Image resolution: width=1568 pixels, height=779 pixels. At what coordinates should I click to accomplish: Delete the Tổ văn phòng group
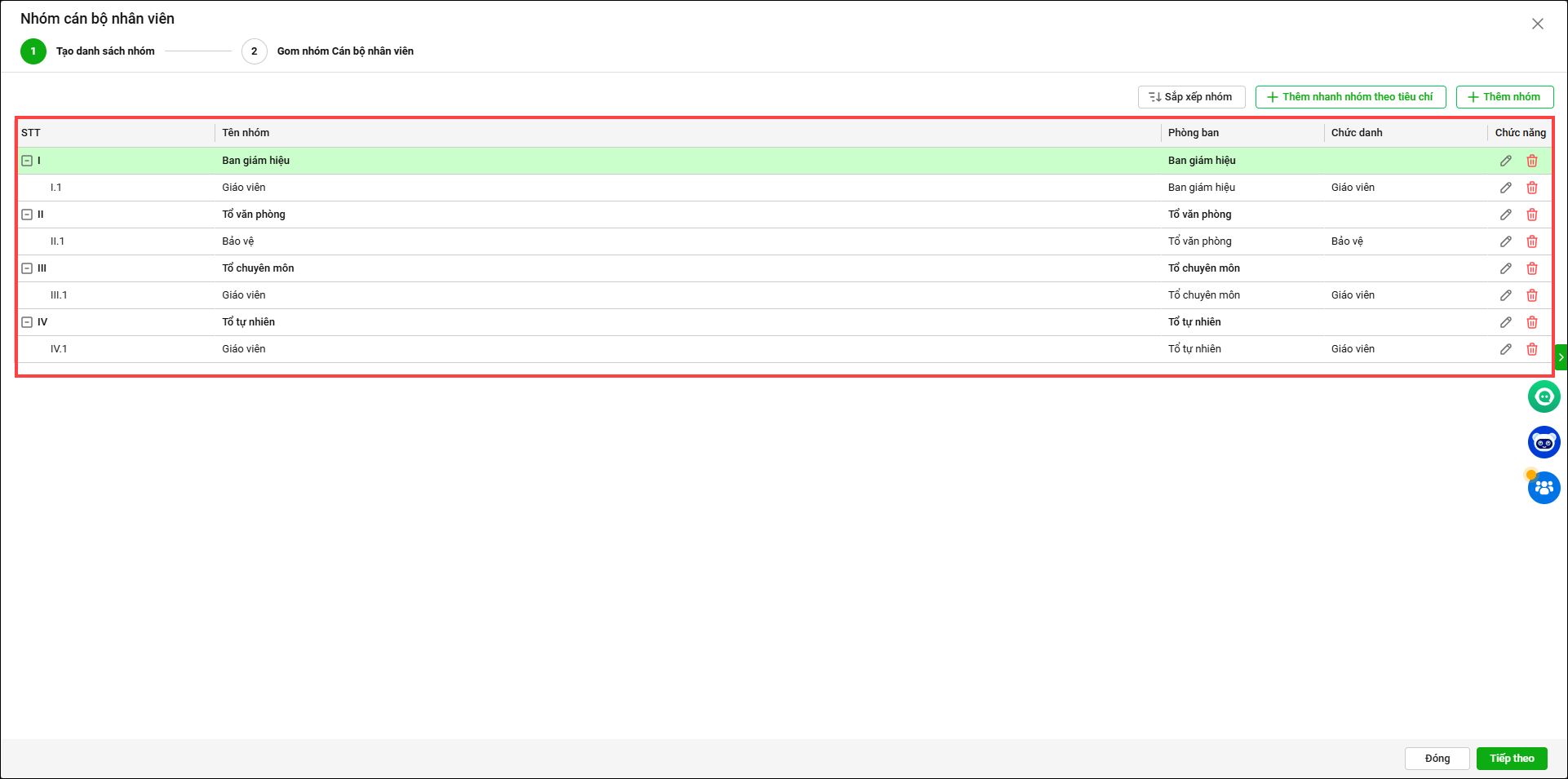point(1531,215)
